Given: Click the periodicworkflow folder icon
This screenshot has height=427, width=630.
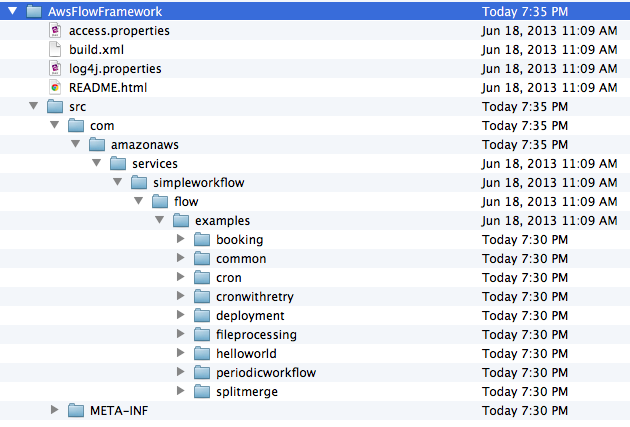Looking at the screenshot, I should click(202, 372).
